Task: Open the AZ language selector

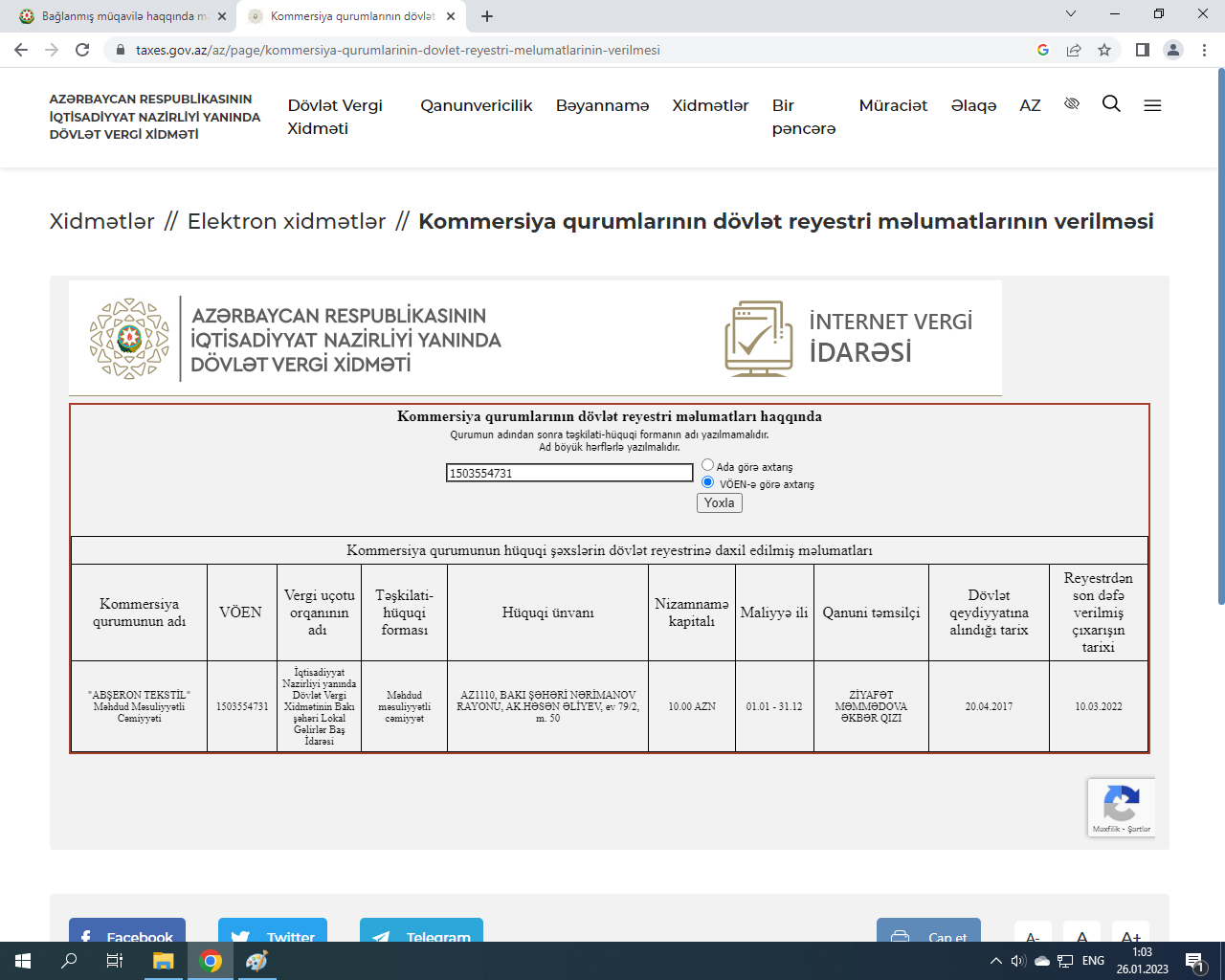Action: tap(1030, 105)
